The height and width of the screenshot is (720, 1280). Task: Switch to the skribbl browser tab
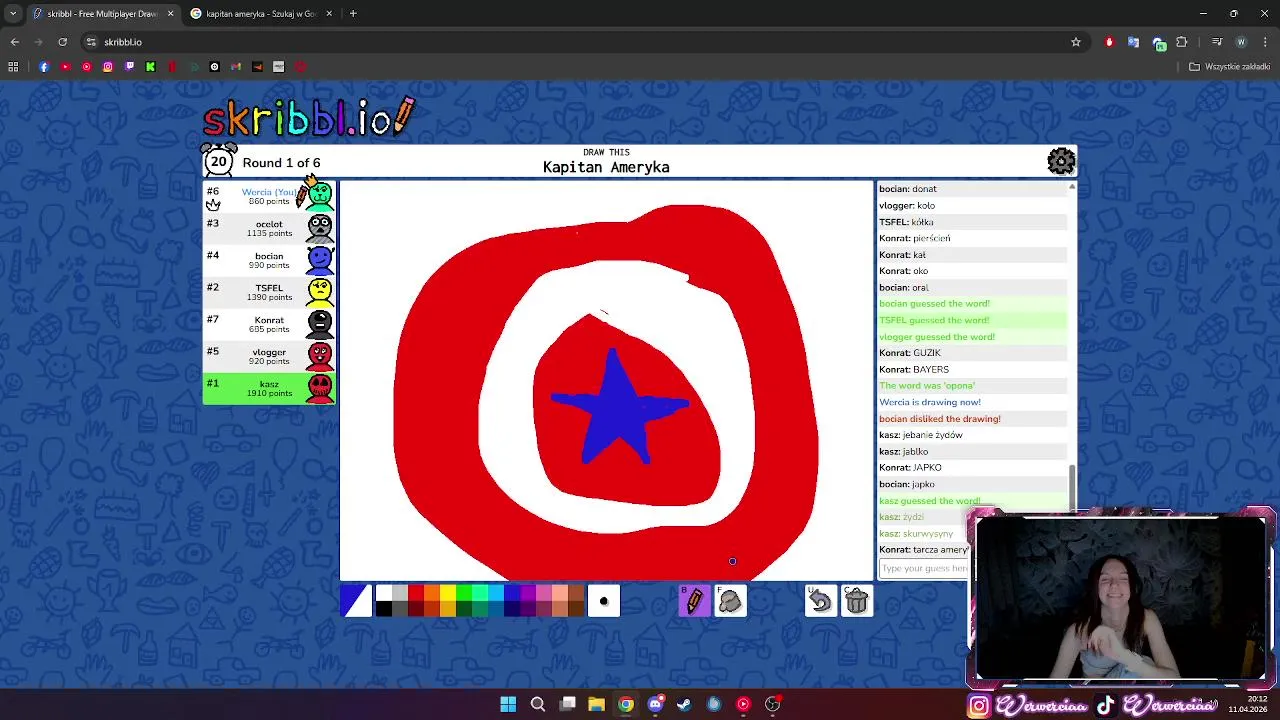(102, 14)
